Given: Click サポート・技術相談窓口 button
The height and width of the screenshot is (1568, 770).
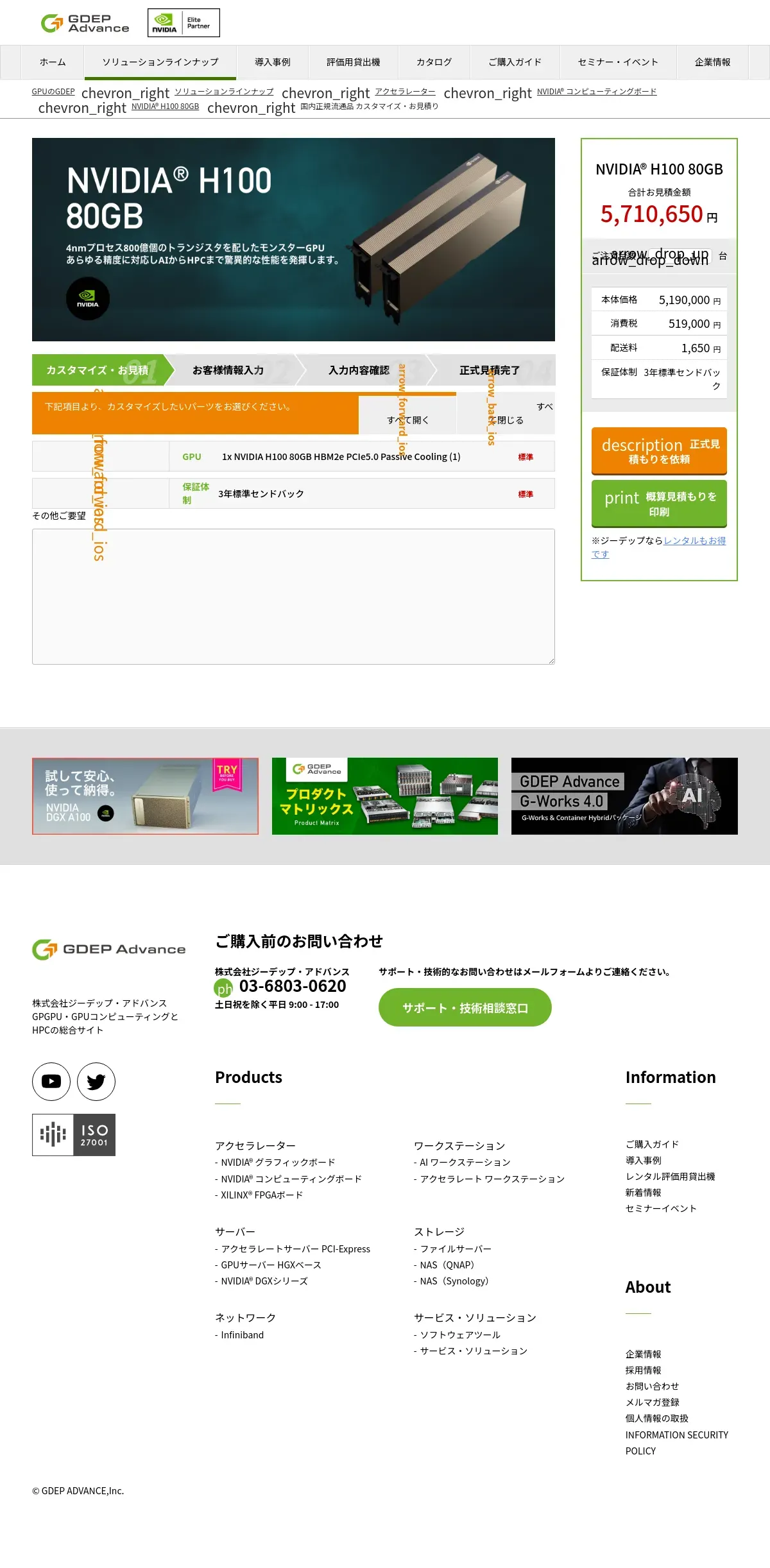Looking at the screenshot, I should point(465,1007).
